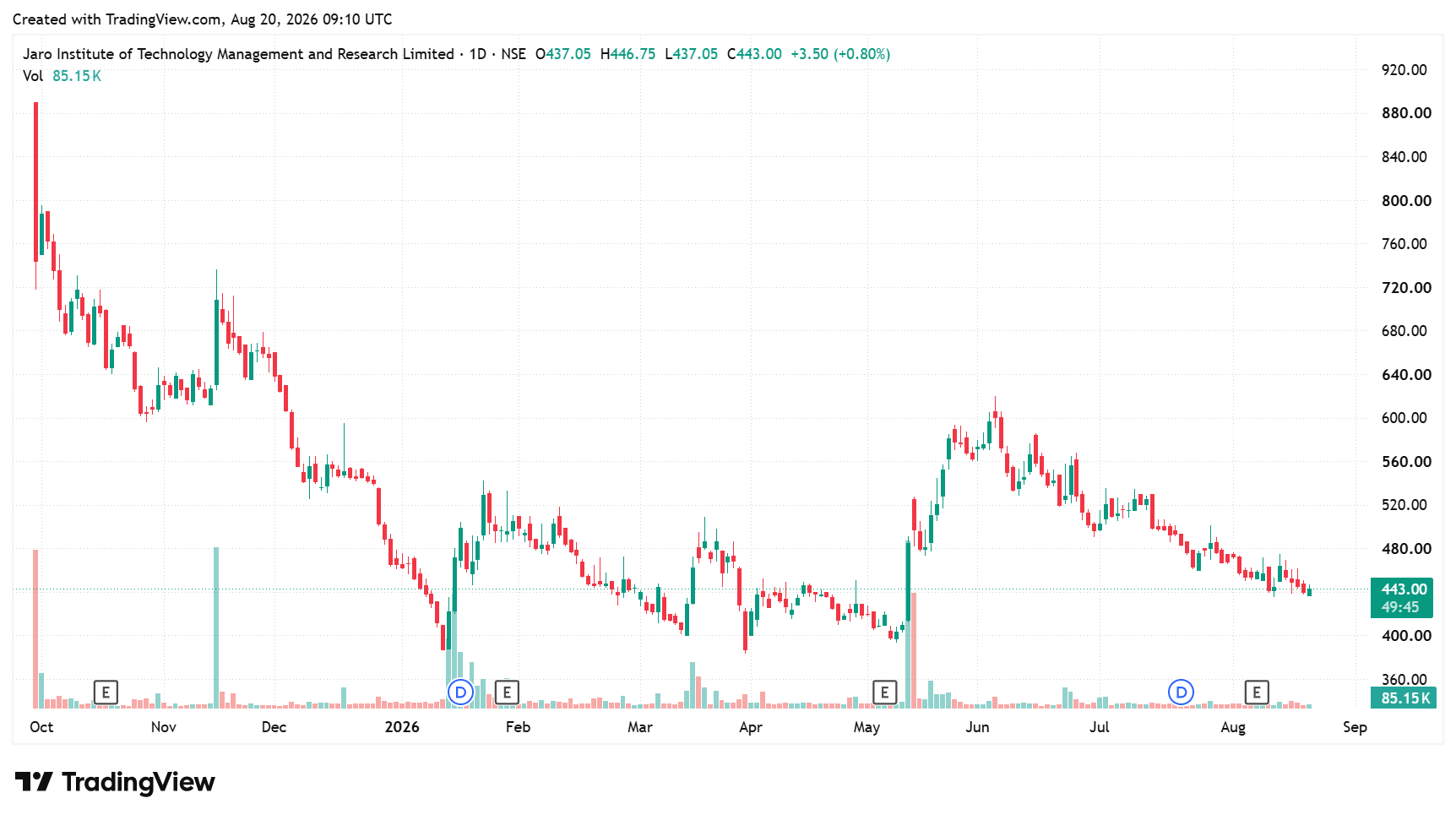Click the low value L437.05

691,54
